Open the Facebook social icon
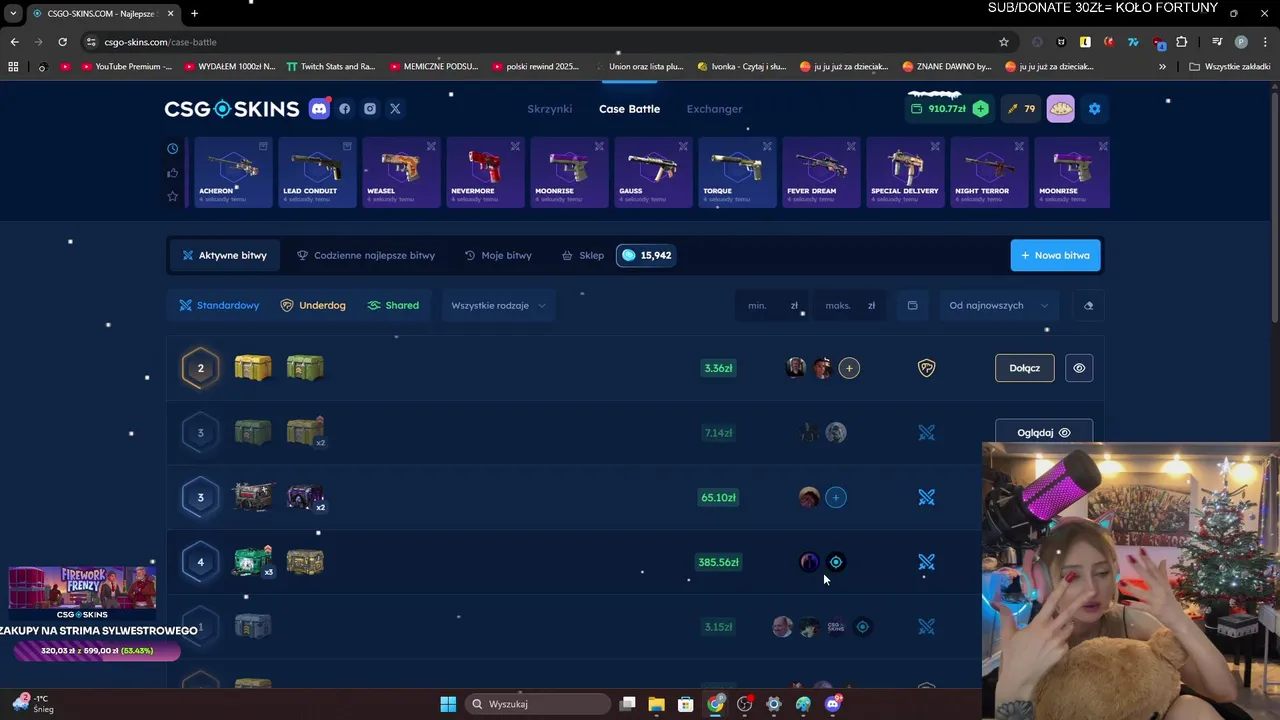The image size is (1280, 720). tap(345, 109)
